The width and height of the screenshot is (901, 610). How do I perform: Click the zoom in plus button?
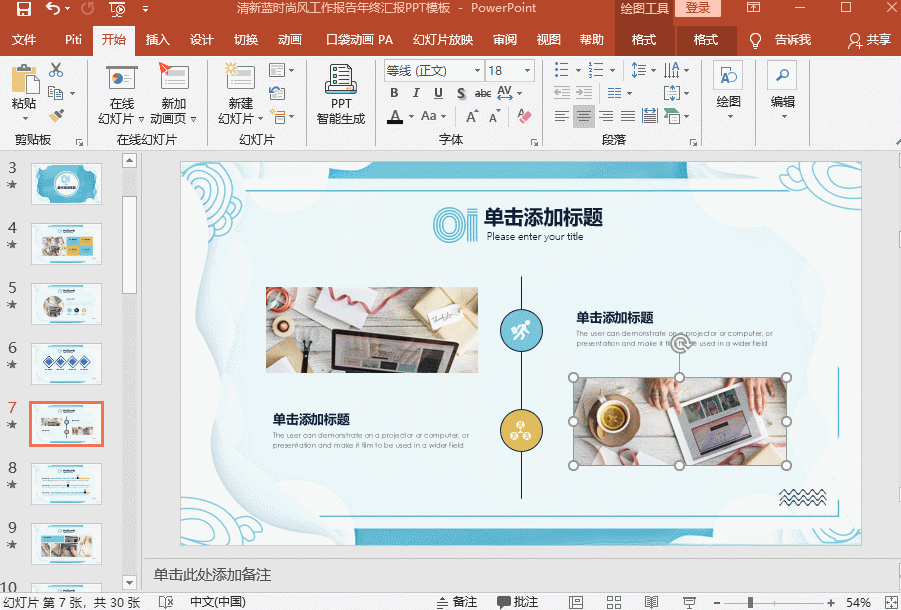coord(831,602)
